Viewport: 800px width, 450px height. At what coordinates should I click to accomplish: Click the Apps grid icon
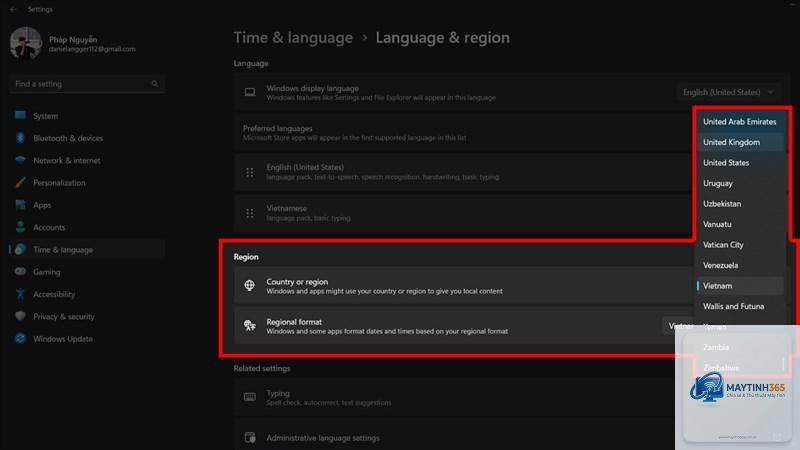click(20, 205)
